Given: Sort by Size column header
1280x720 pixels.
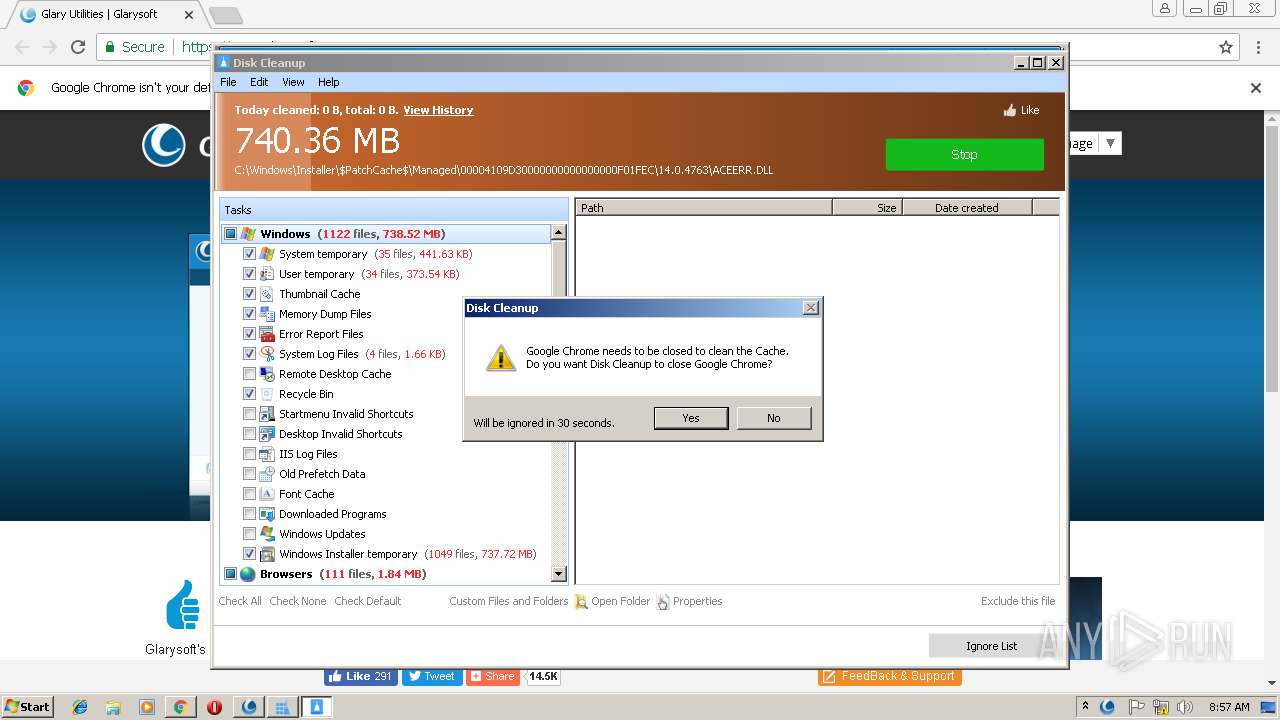Looking at the screenshot, I should (x=867, y=207).
